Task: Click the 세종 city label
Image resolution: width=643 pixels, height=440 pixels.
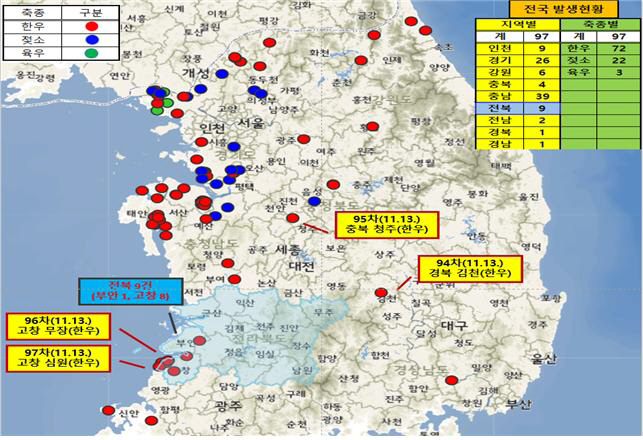Action: (x=287, y=249)
